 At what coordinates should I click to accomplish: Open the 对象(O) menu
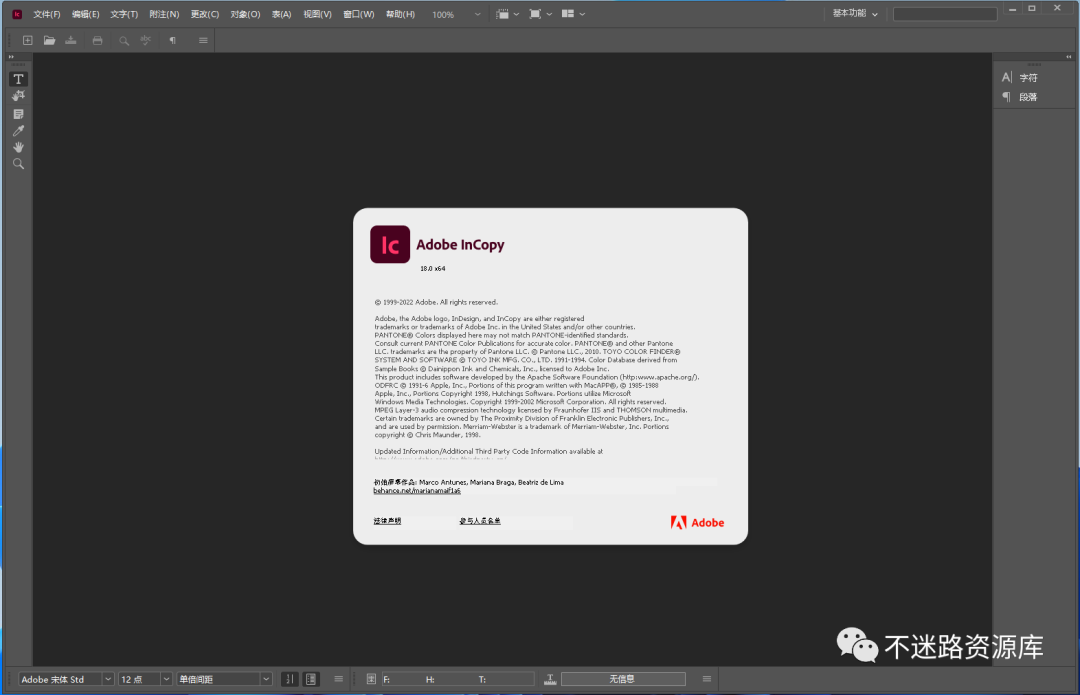(x=245, y=14)
